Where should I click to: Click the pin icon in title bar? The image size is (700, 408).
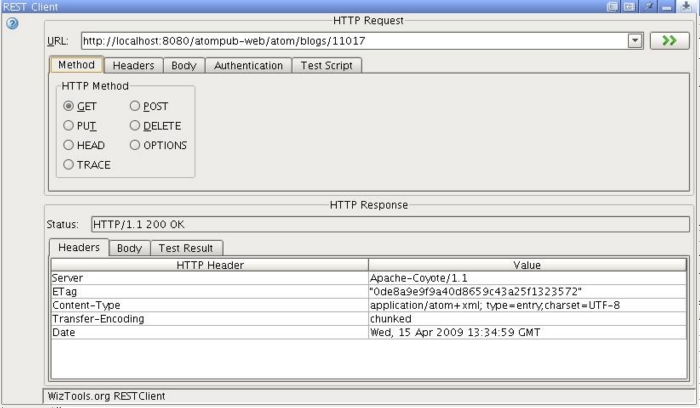(649, 7)
